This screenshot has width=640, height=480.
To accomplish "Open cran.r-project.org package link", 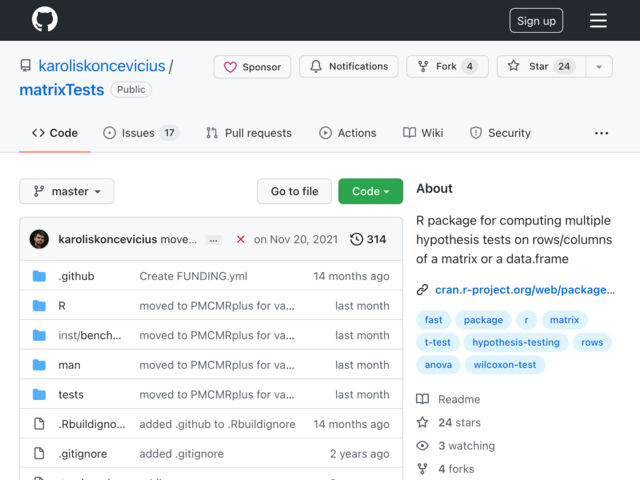I will (525, 290).
